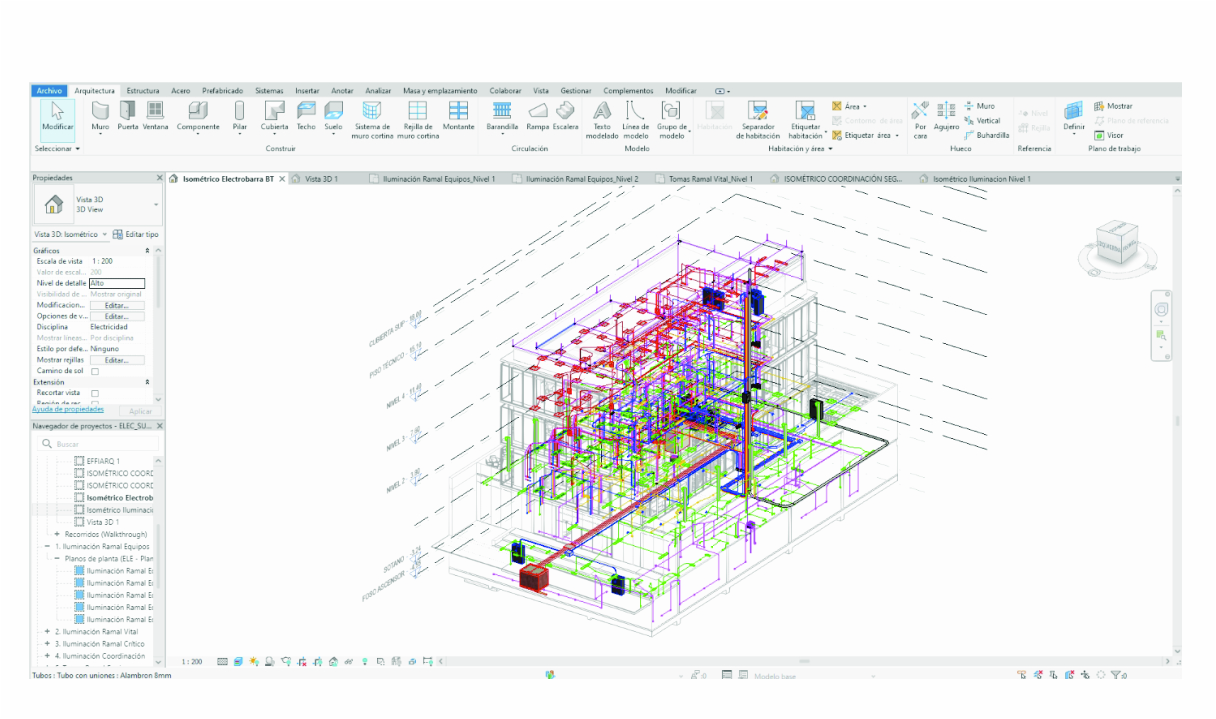Viewport: 1216px width, 719px height.
Task: Enable the Camino de sol checkbox
Action: (95, 371)
